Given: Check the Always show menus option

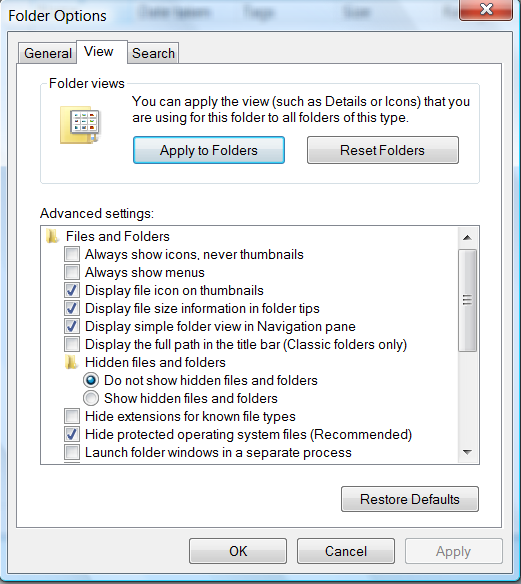Looking at the screenshot, I should pyautogui.click(x=72, y=272).
